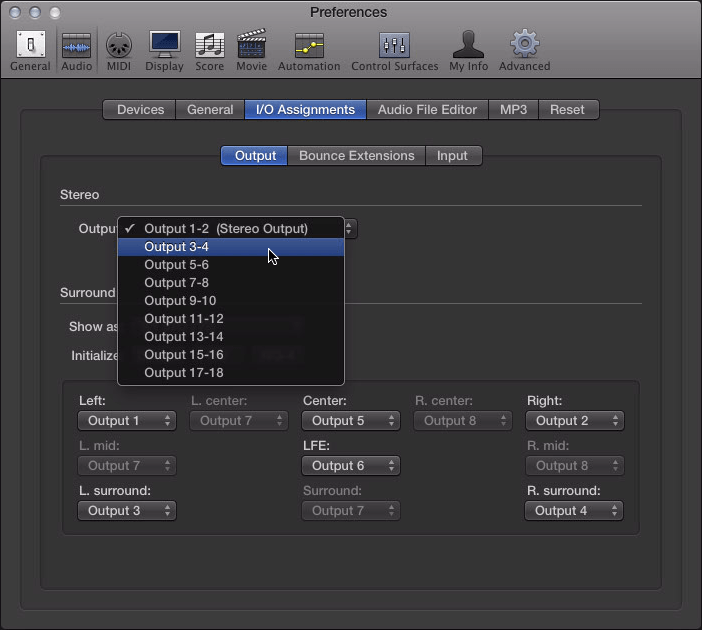The height and width of the screenshot is (630, 702).
Task: Click the Surround section heading
Action: pos(88,292)
